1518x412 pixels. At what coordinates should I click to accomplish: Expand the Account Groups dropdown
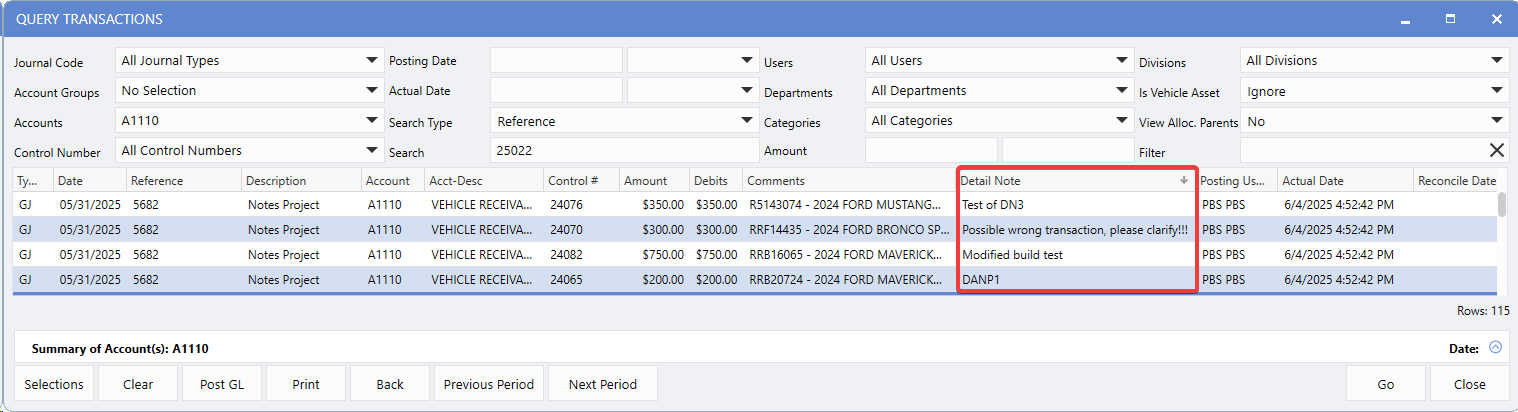click(248, 91)
